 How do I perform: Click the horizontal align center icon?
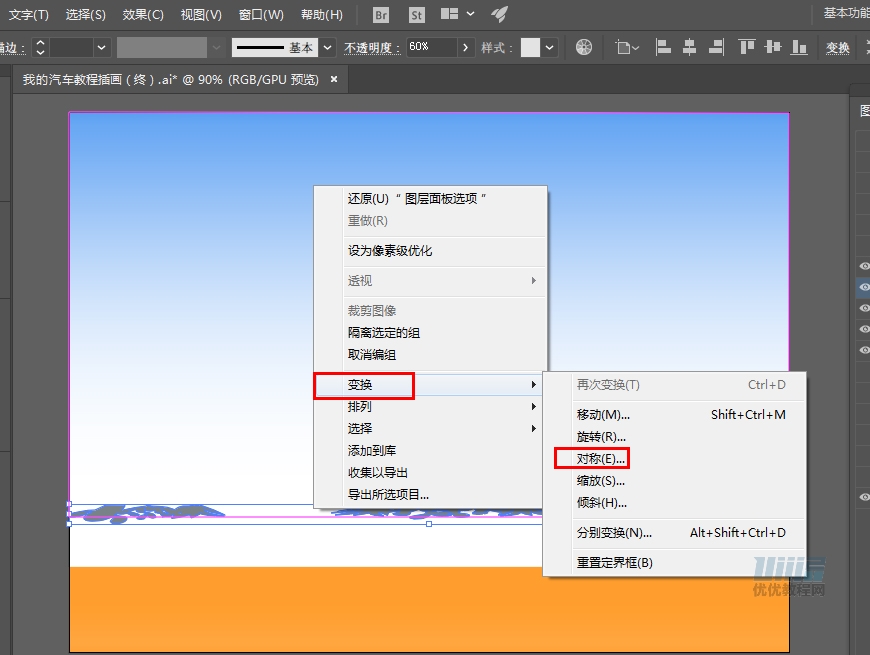click(x=690, y=47)
